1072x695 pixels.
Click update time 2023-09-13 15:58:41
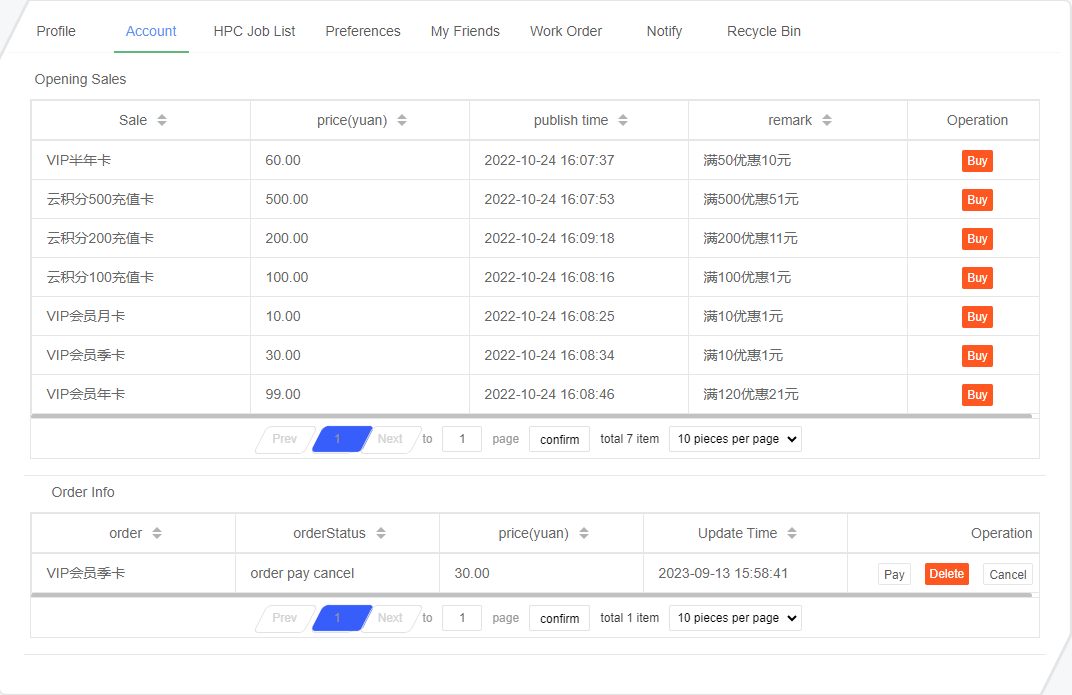723,573
